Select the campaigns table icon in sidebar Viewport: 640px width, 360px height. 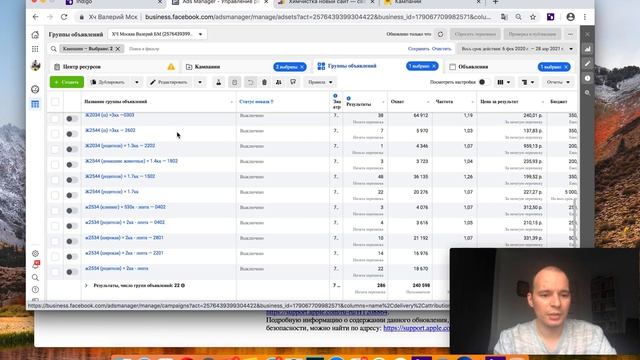click(x=35, y=104)
